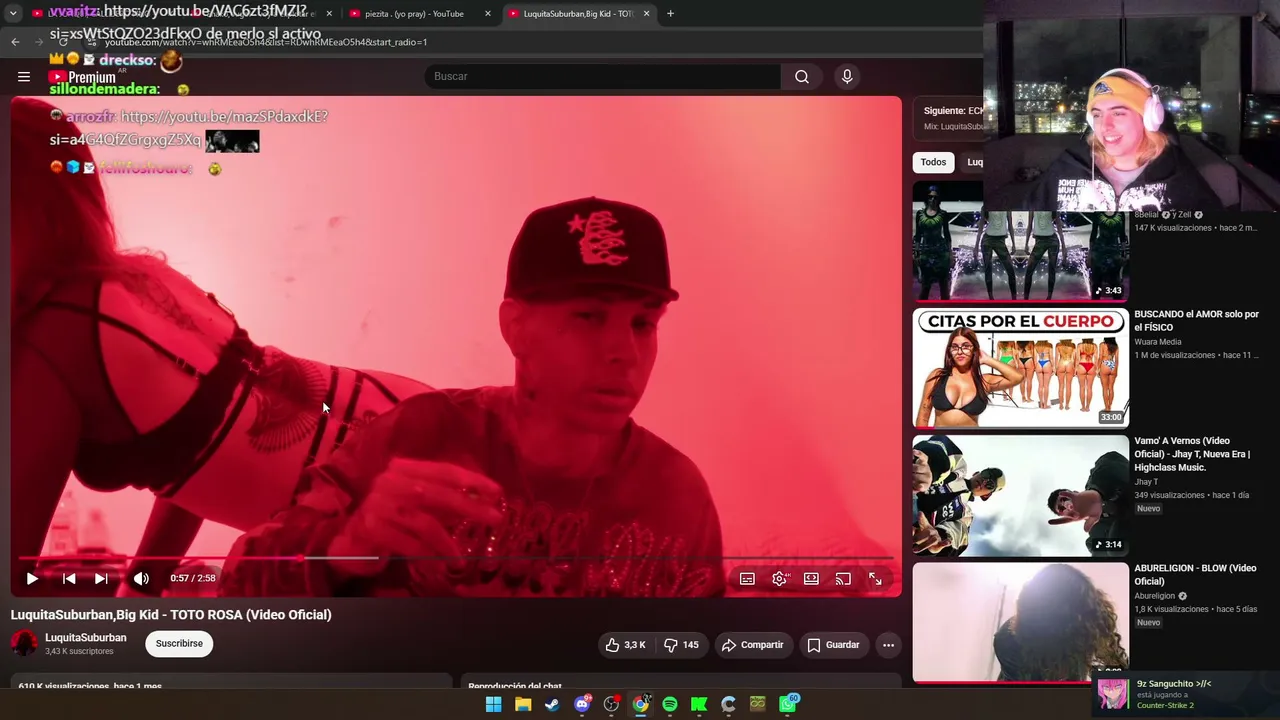The width and height of the screenshot is (1280, 720).
Task: Open Discord from the taskbar
Action: click(582, 704)
